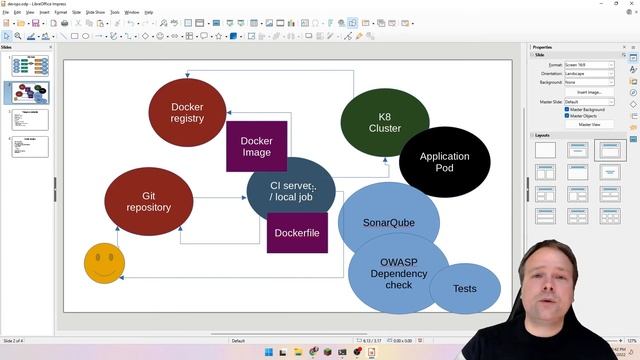
Task: Select the Ellipse drawing tool
Action: pyautogui.click(x=86, y=36)
